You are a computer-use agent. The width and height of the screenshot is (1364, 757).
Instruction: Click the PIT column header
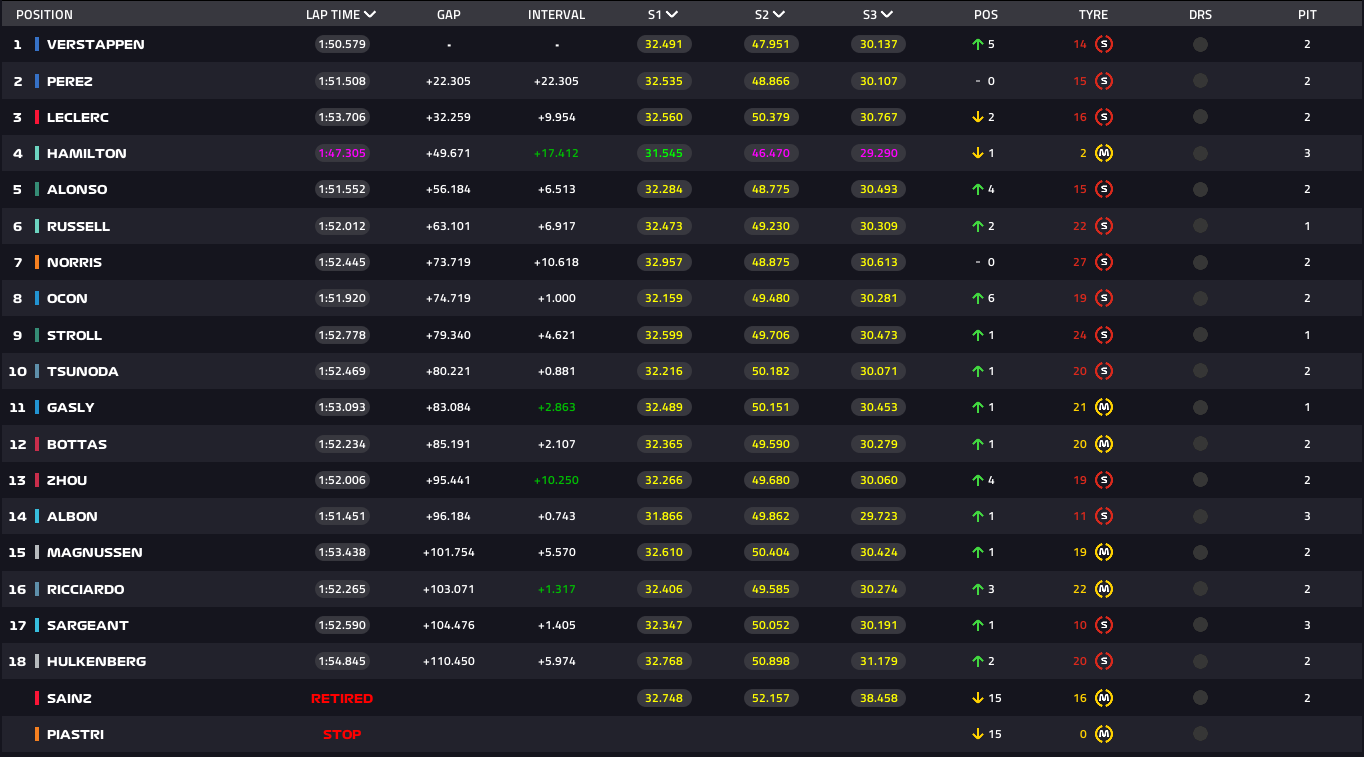click(1307, 15)
